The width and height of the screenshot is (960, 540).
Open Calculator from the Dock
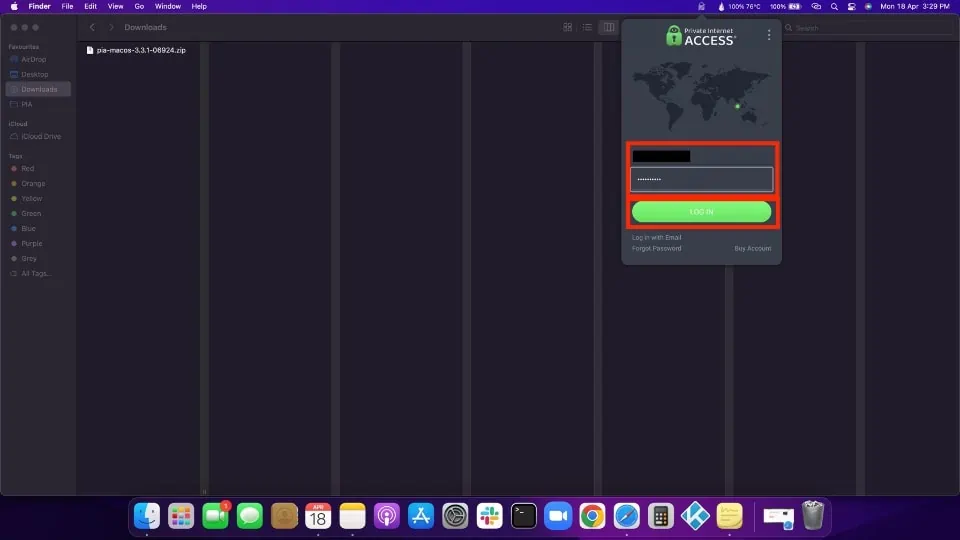[661, 516]
